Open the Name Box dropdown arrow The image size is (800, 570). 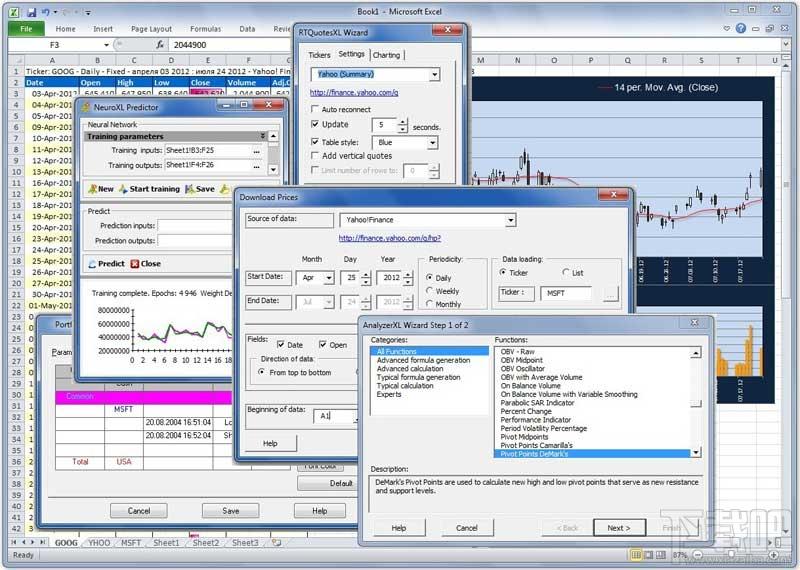(106, 45)
